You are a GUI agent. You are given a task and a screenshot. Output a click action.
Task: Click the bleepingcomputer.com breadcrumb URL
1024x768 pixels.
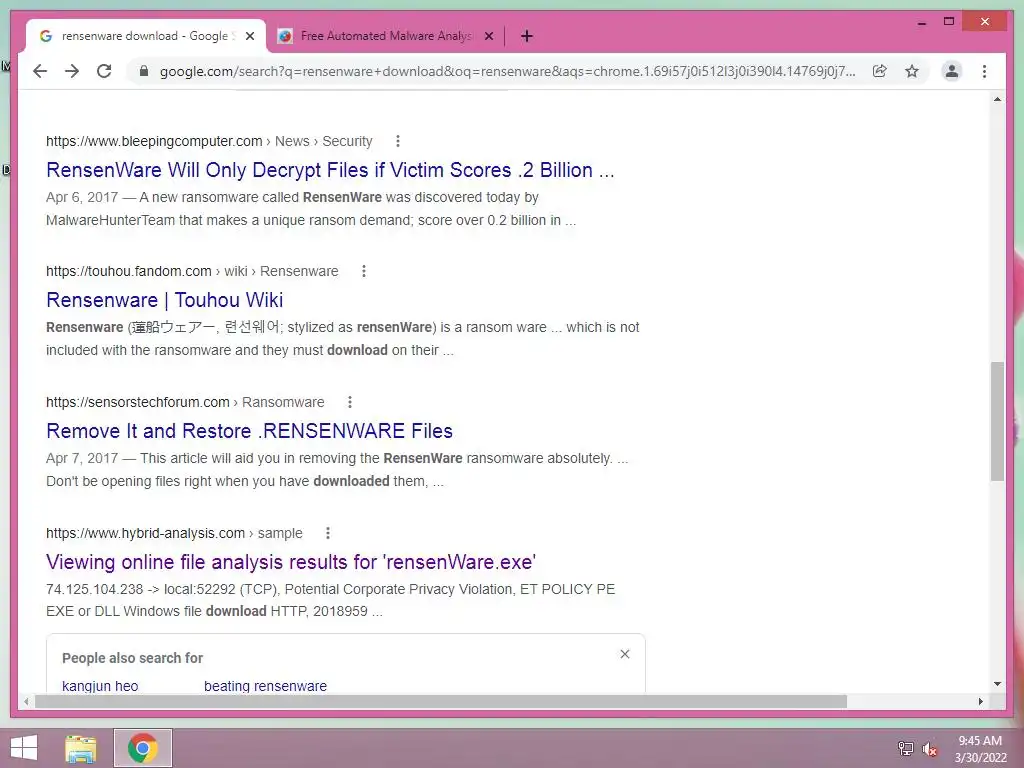pyautogui.click(x=209, y=141)
